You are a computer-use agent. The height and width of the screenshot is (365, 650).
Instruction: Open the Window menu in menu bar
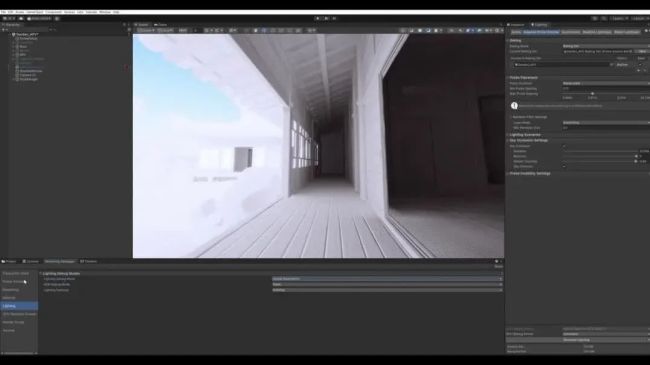pyautogui.click(x=105, y=12)
